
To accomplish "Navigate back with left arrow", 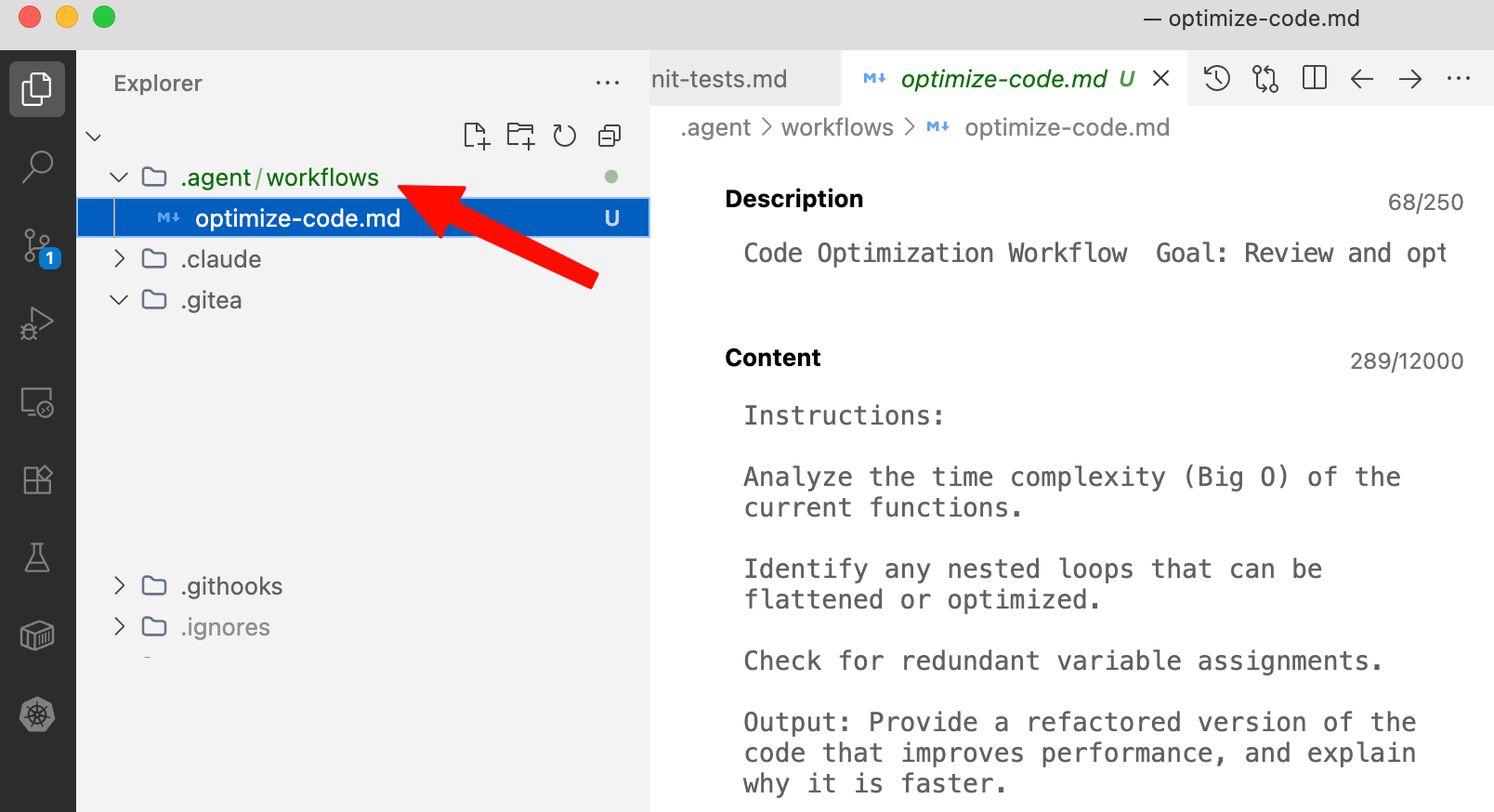I will click(1362, 79).
